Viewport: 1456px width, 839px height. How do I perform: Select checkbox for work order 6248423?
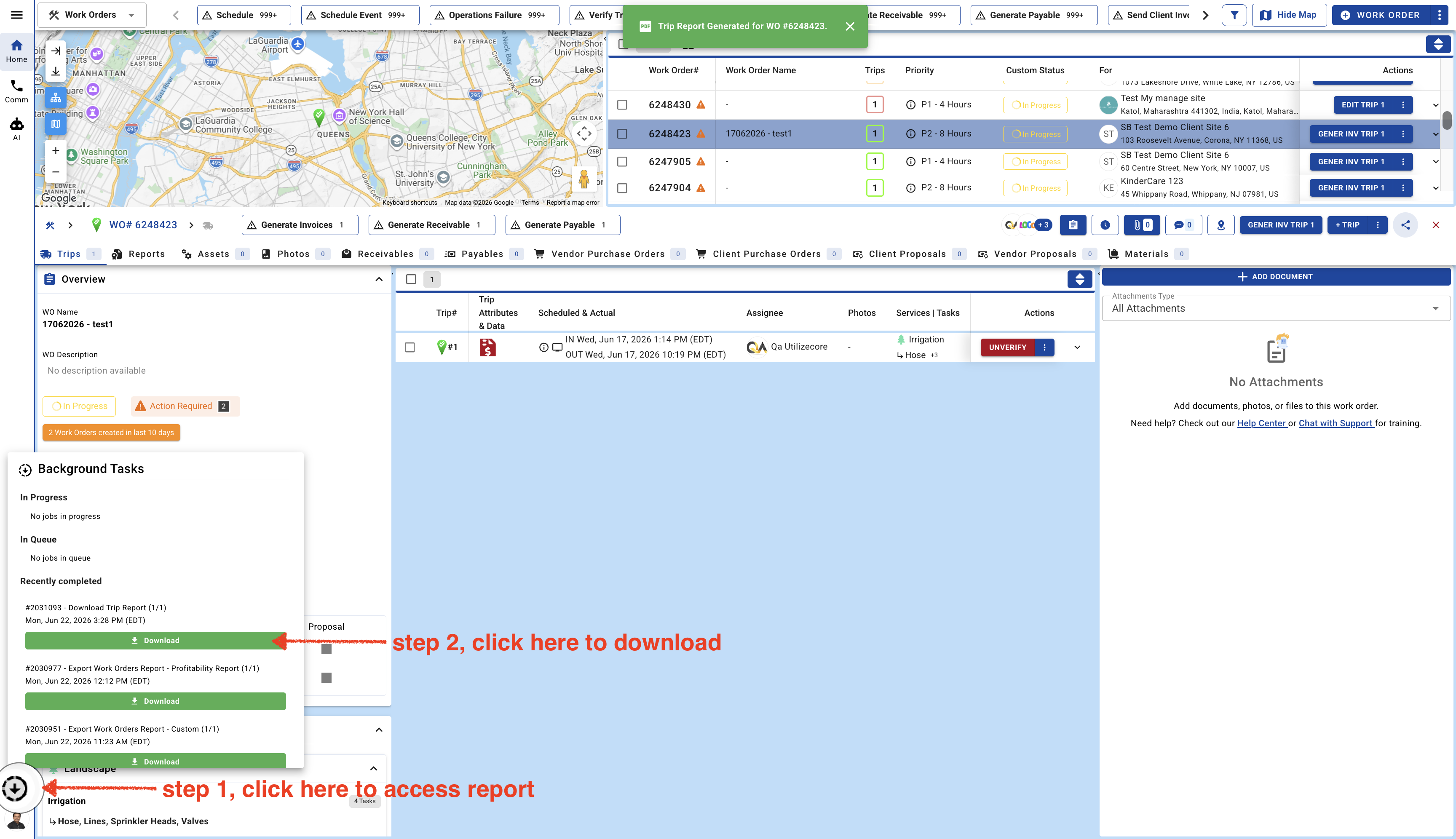(622, 134)
